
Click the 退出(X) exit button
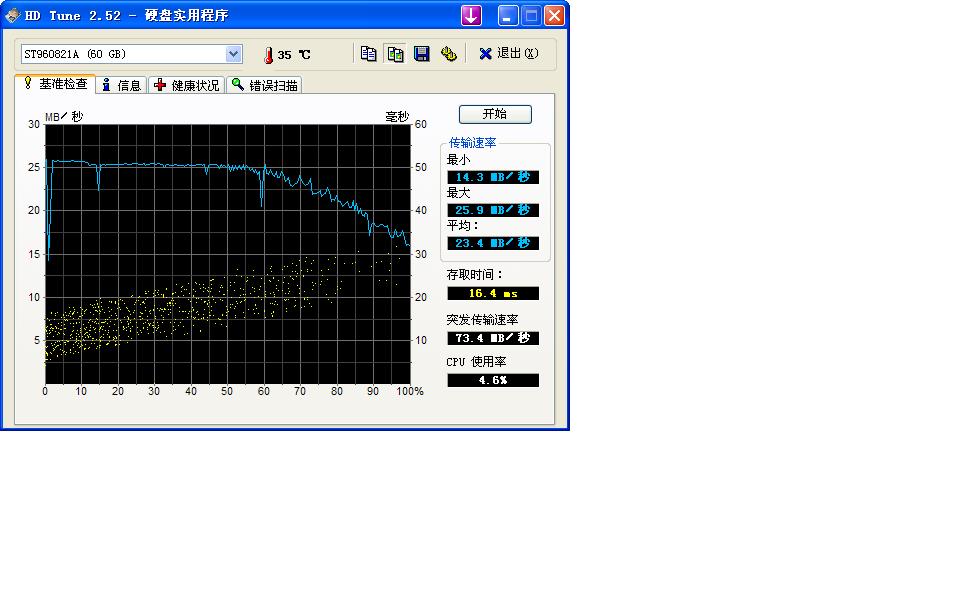508,54
